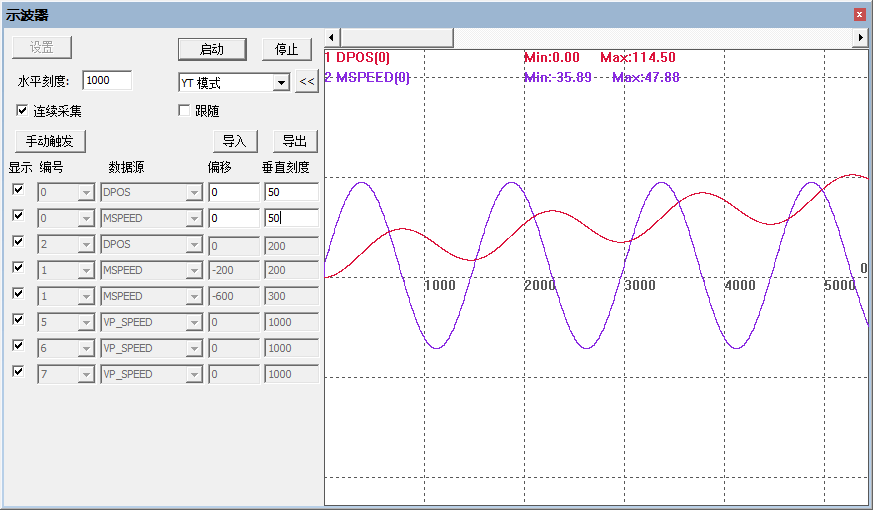The image size is (873, 510).
Task: Click the 启动 start button
Action: pos(212,50)
